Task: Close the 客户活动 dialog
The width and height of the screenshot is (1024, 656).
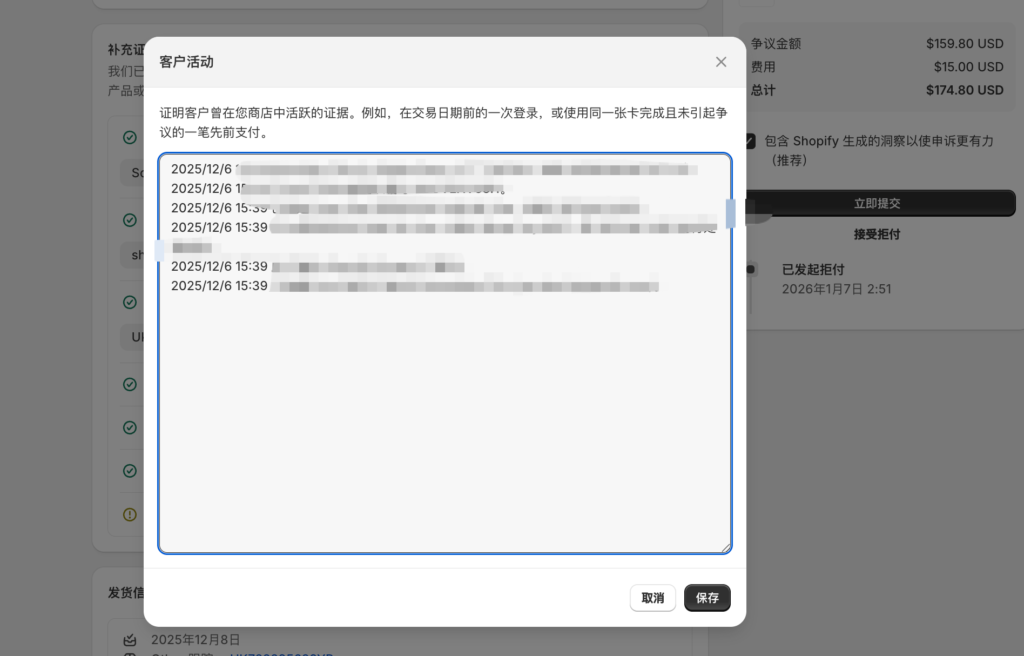Action: [x=720, y=61]
